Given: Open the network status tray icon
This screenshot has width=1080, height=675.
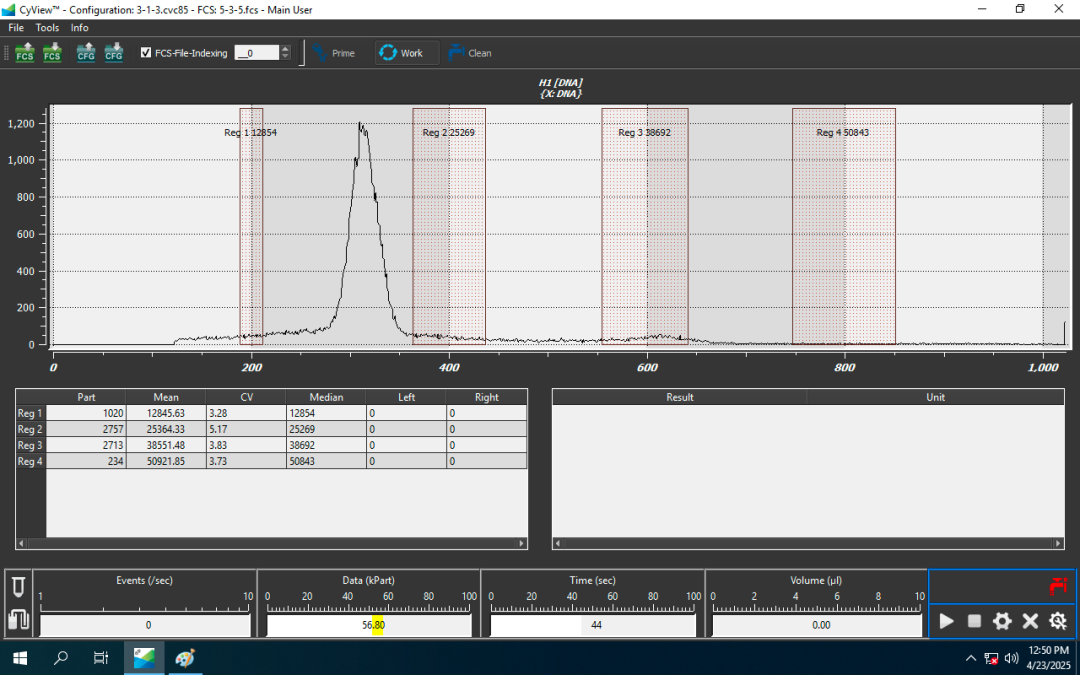Looking at the screenshot, I should [991, 658].
